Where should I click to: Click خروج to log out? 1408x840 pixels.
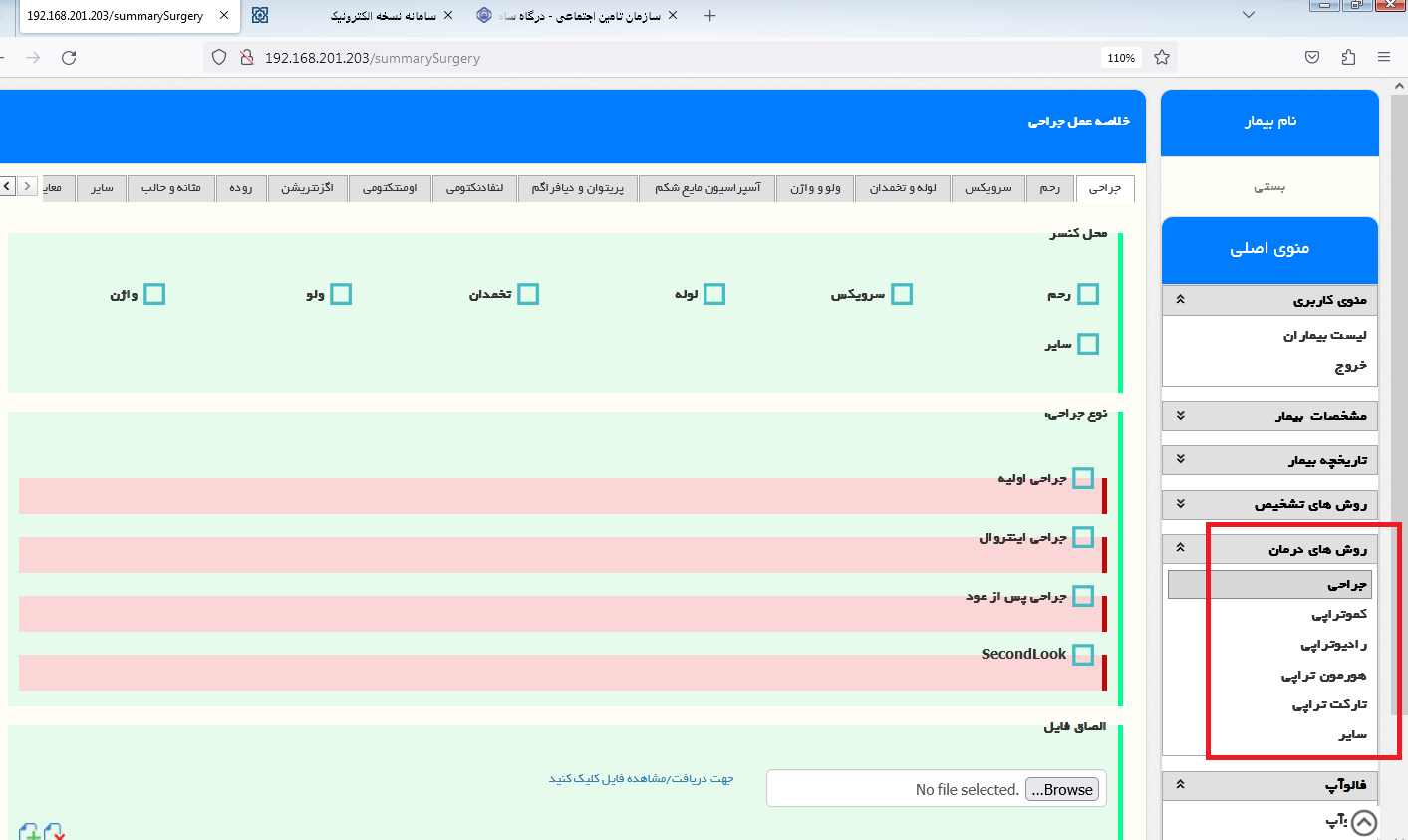[1350, 366]
